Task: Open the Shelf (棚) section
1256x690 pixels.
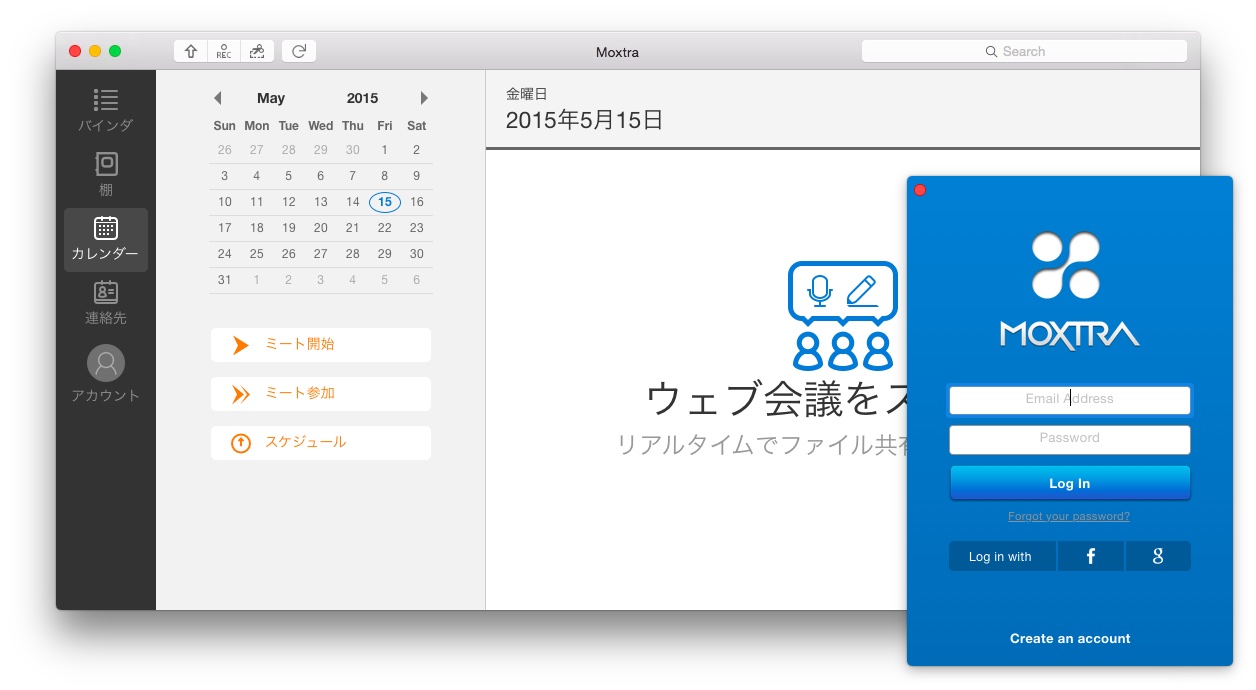Action: pyautogui.click(x=105, y=175)
